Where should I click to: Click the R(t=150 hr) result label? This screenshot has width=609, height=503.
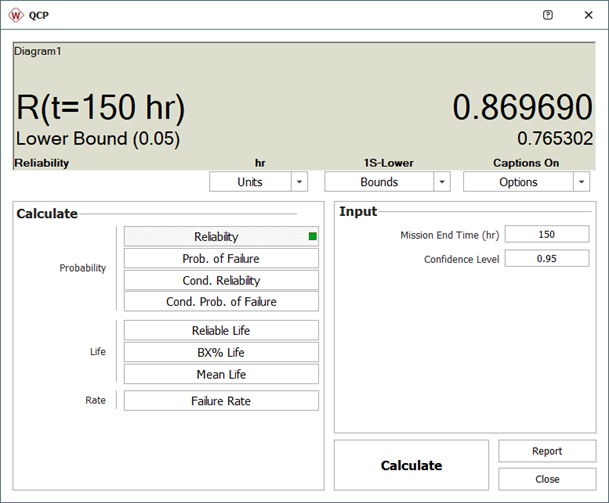coord(101,108)
